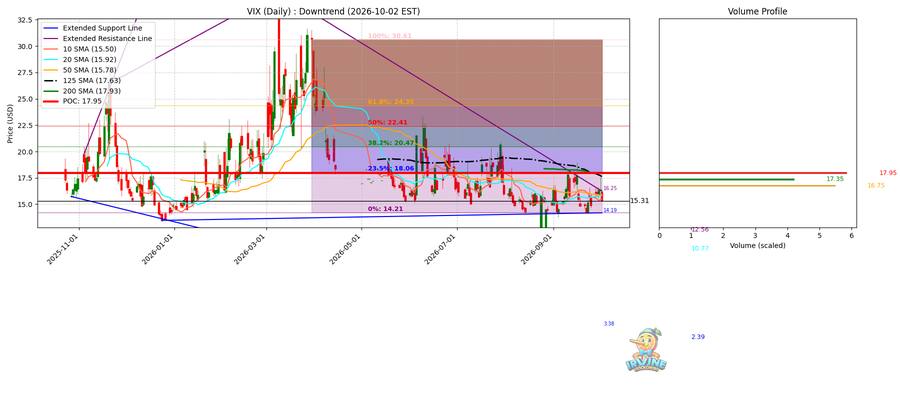This screenshot has width=900, height=400.
Task: Click the red '17.95' volume profile value
Action: [x=887, y=173]
